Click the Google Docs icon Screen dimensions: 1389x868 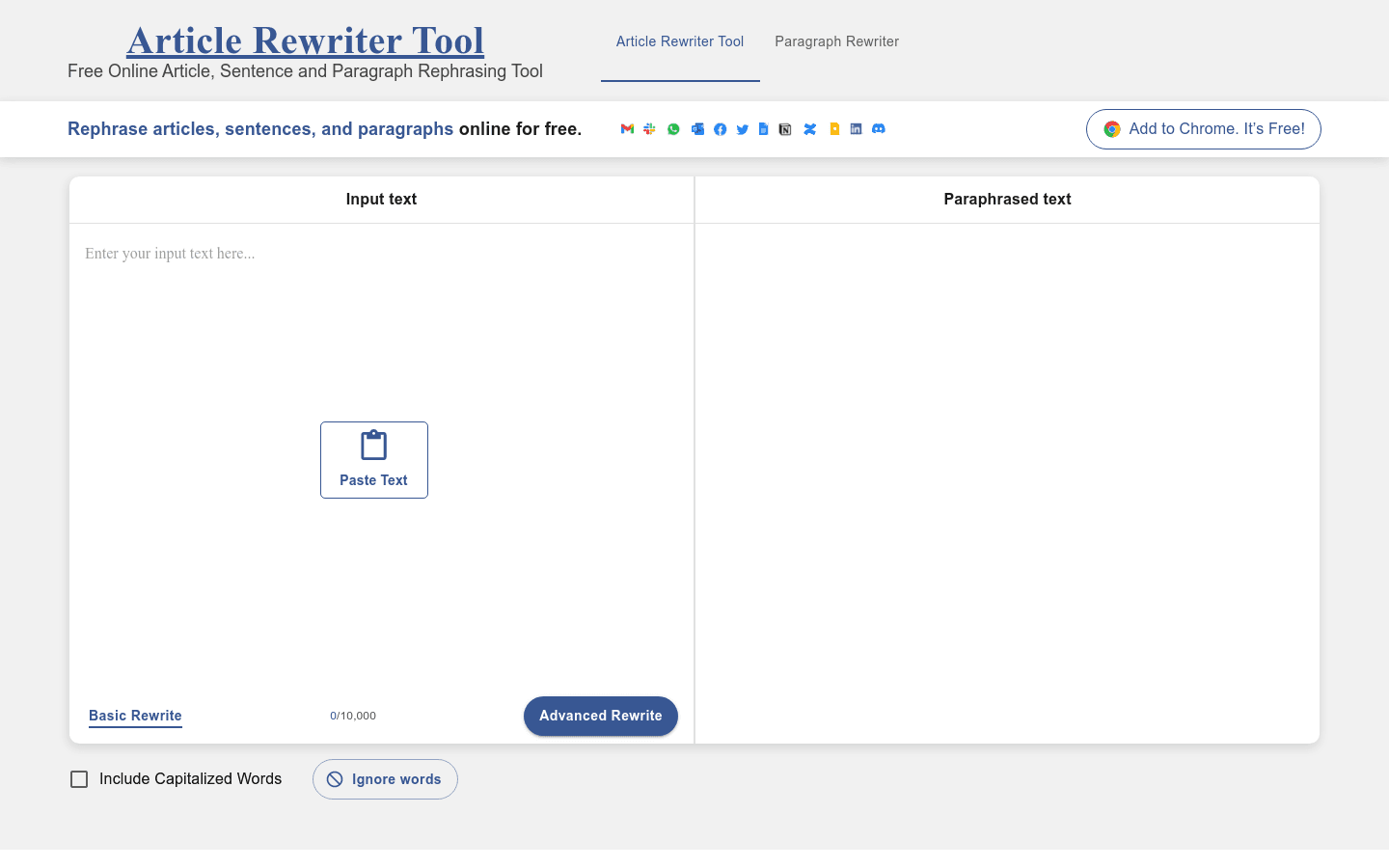click(x=763, y=128)
